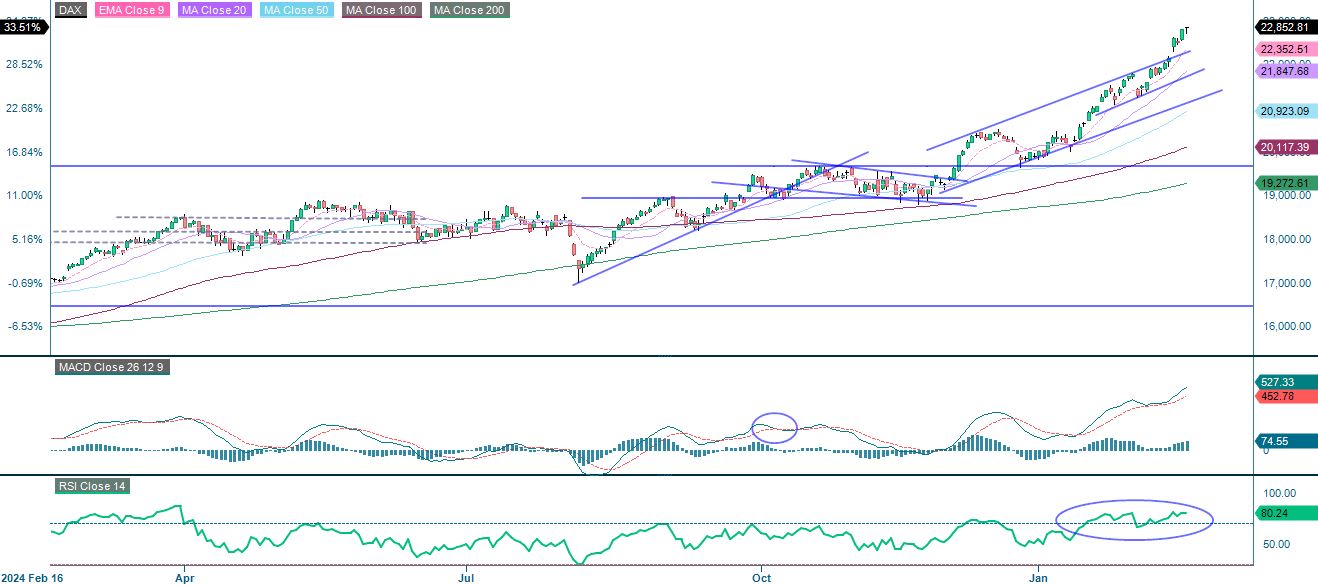Click the 2024 Feb 16 start date label
Viewport: 1318px width, 585px height.
pyautogui.click(x=30, y=578)
